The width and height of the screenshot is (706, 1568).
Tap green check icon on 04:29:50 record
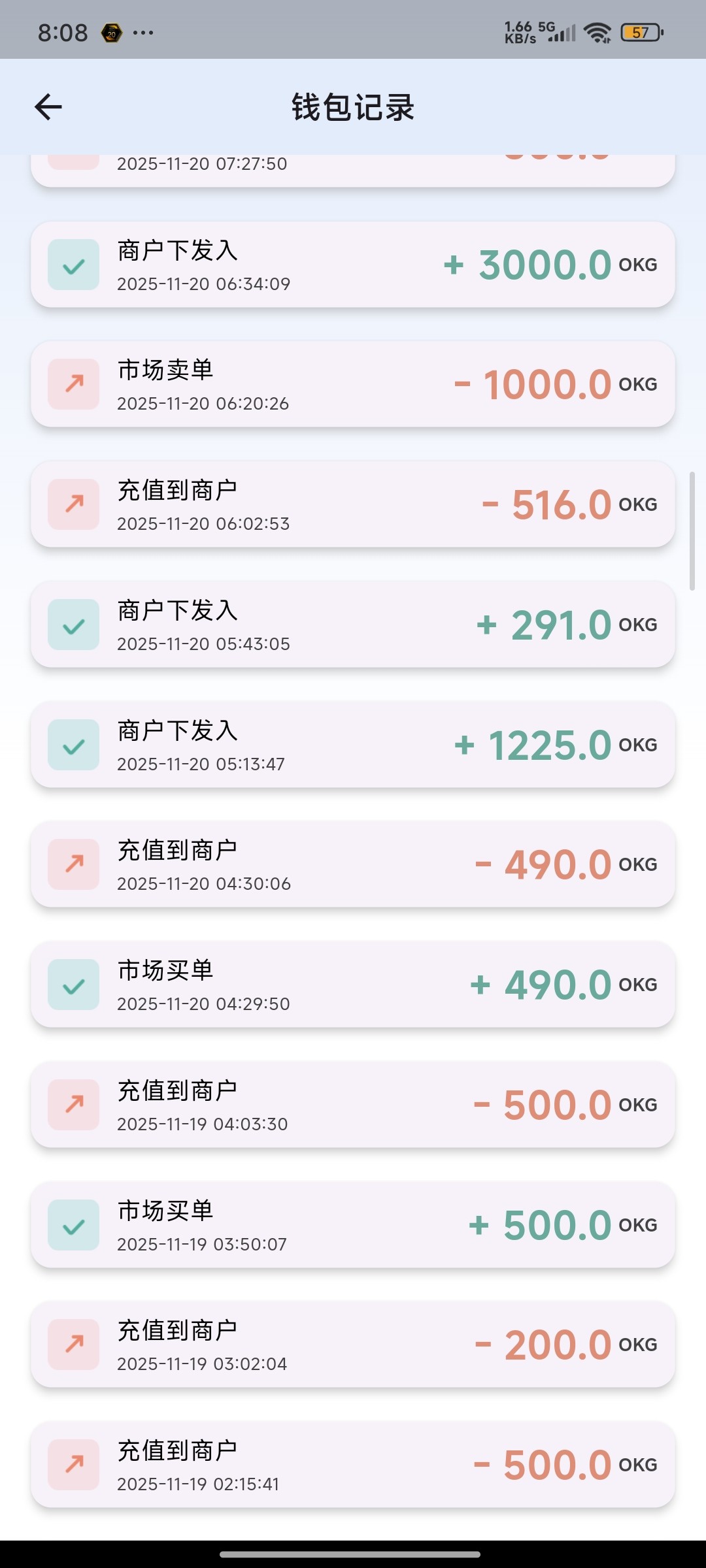click(74, 985)
